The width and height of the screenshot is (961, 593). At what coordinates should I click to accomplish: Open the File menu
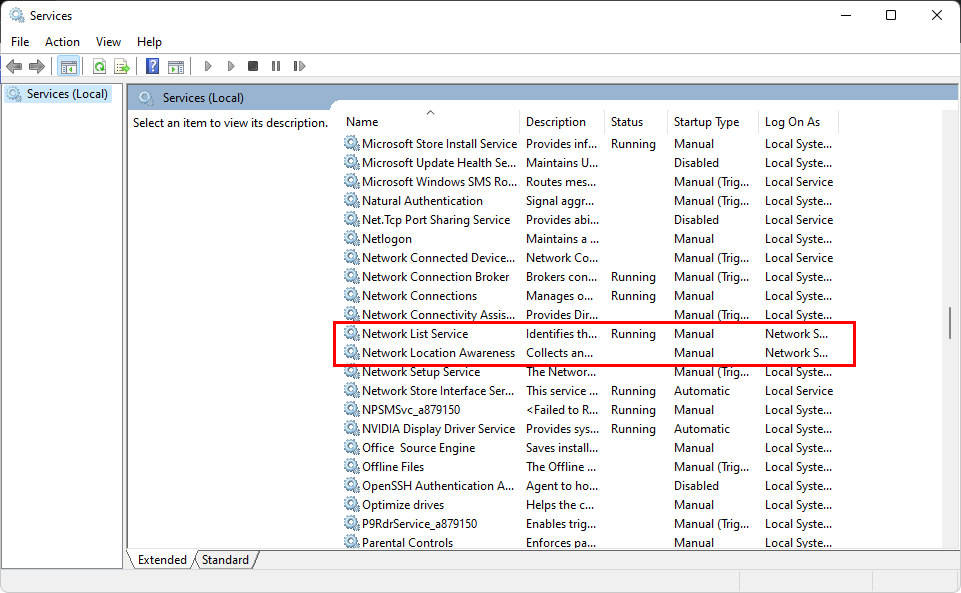click(20, 42)
